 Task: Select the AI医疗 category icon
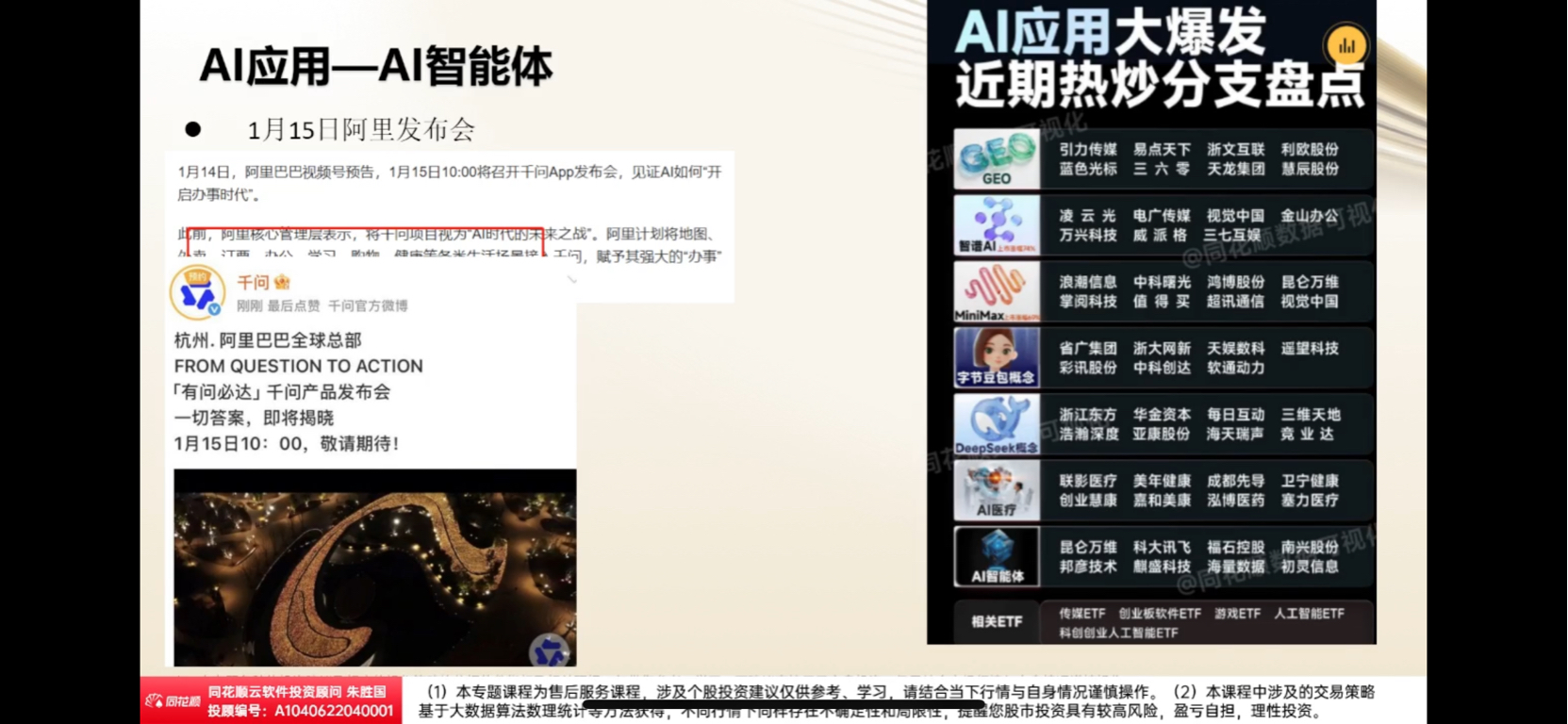tap(997, 490)
